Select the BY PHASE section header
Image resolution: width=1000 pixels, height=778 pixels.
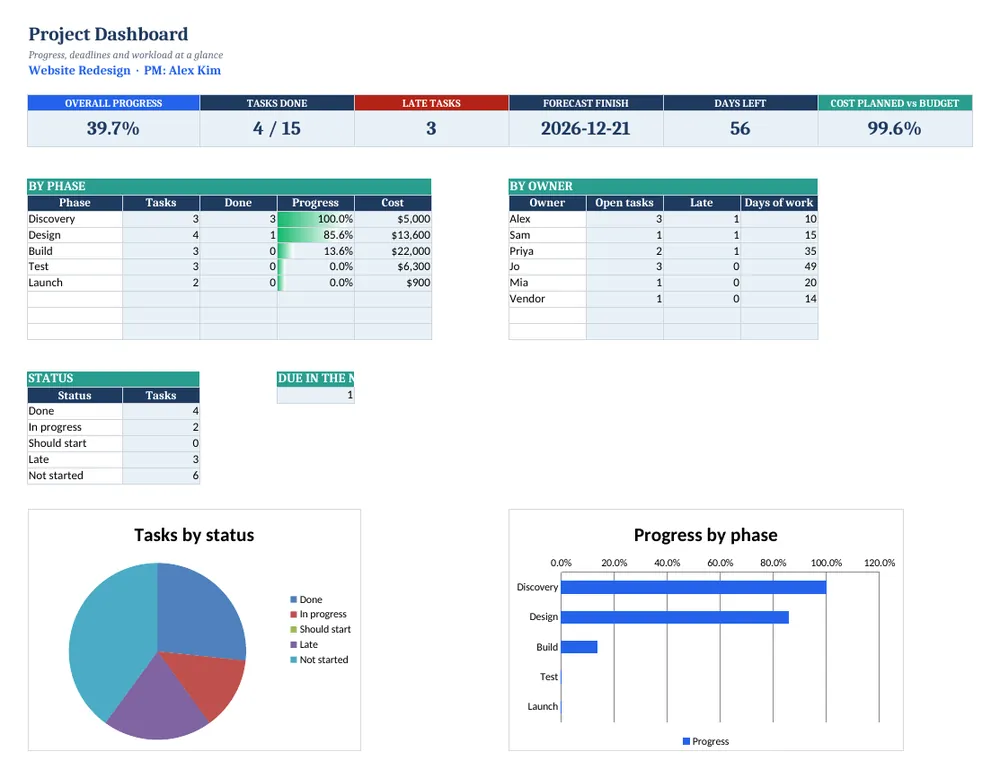(230, 186)
